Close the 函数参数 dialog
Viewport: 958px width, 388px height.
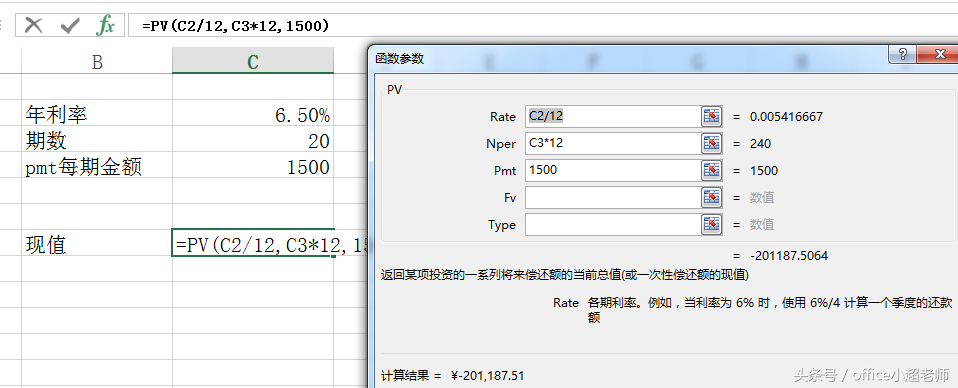(x=938, y=54)
